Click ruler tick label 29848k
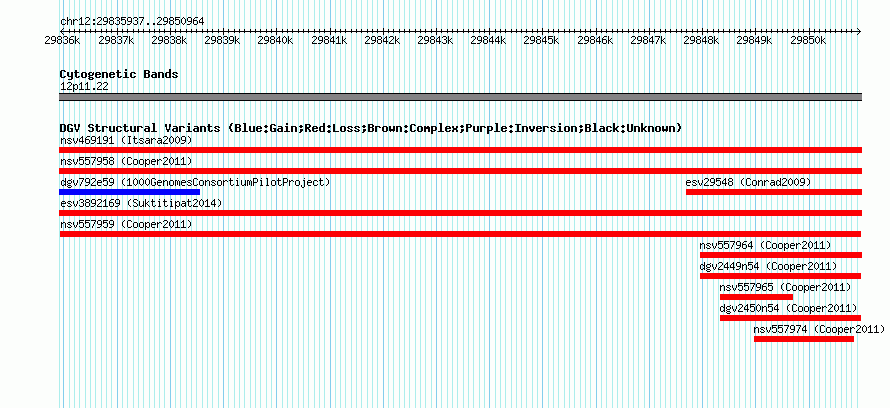Viewport: 890px width, 408px height. tap(701, 40)
